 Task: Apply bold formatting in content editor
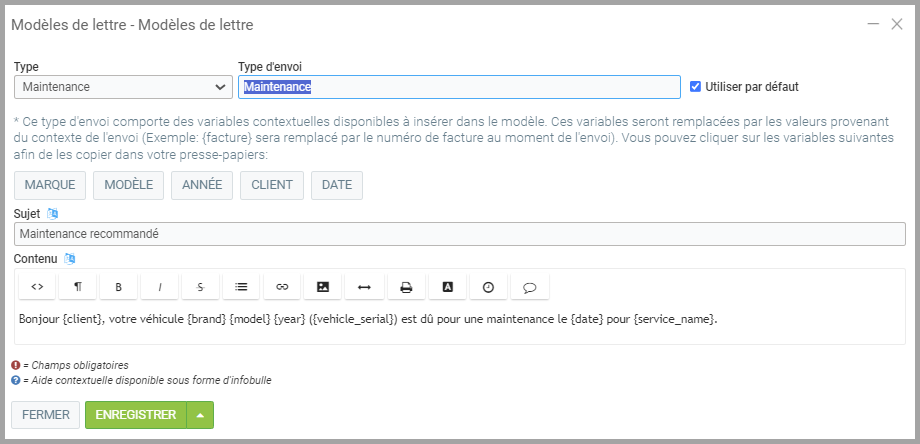click(x=119, y=287)
